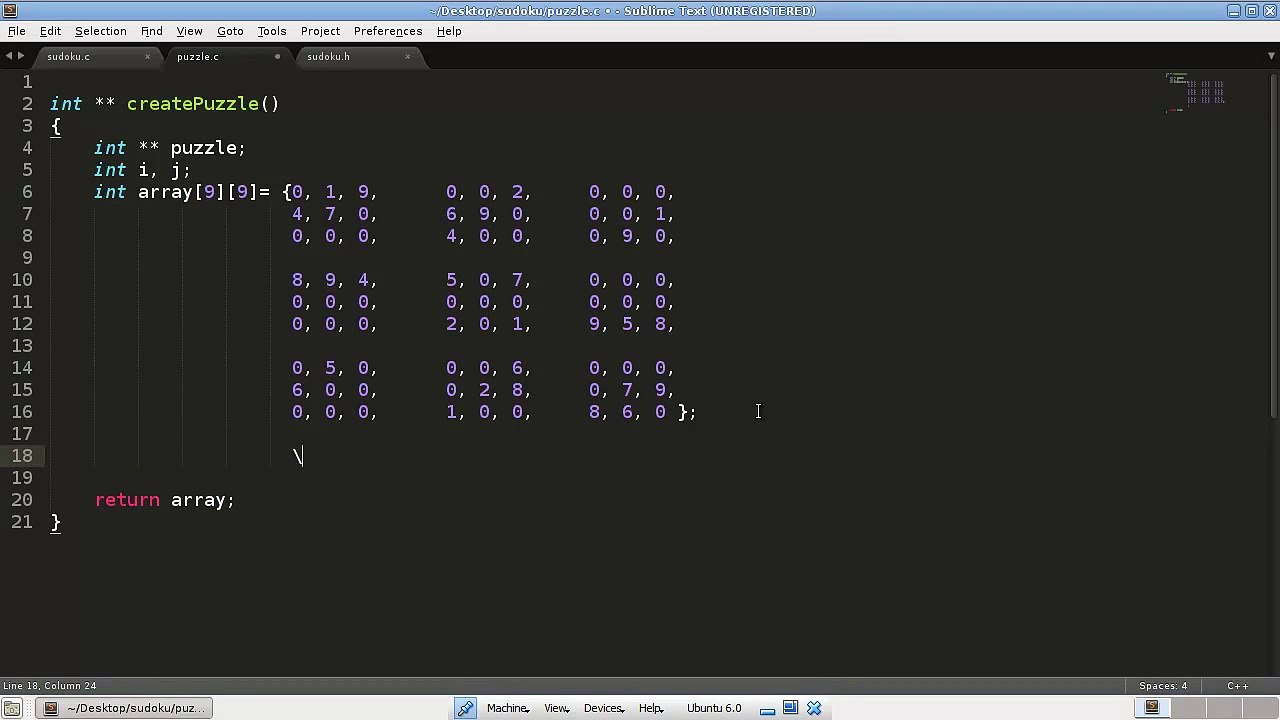The height and width of the screenshot is (720, 1280).
Task: Open the Preferences menu
Action: point(388,31)
